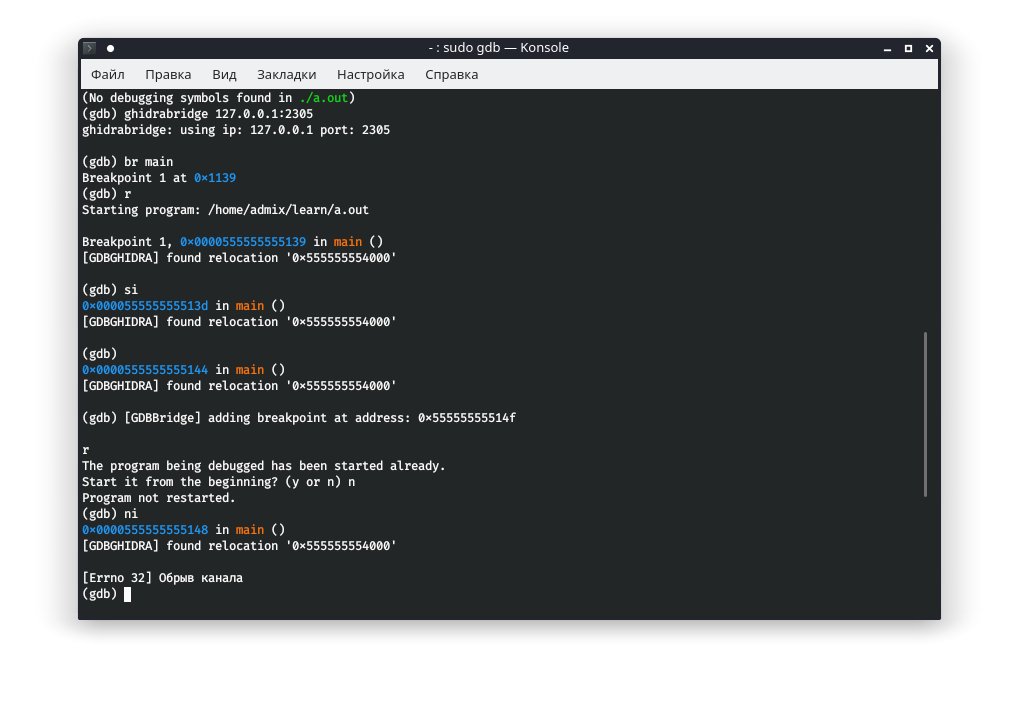Open the Правка menu
The image size is (1019, 708).
168,75
